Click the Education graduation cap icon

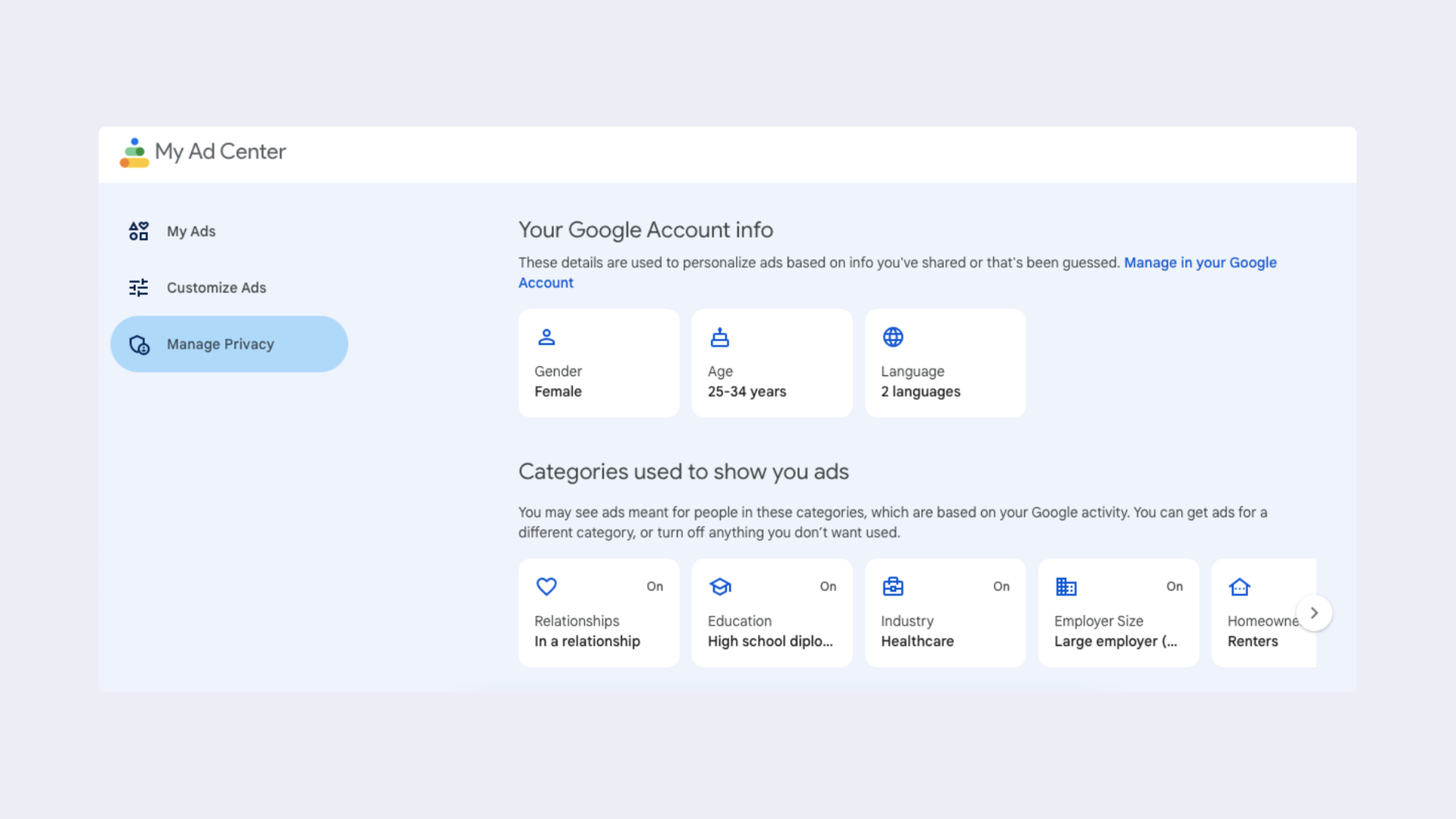point(720,586)
